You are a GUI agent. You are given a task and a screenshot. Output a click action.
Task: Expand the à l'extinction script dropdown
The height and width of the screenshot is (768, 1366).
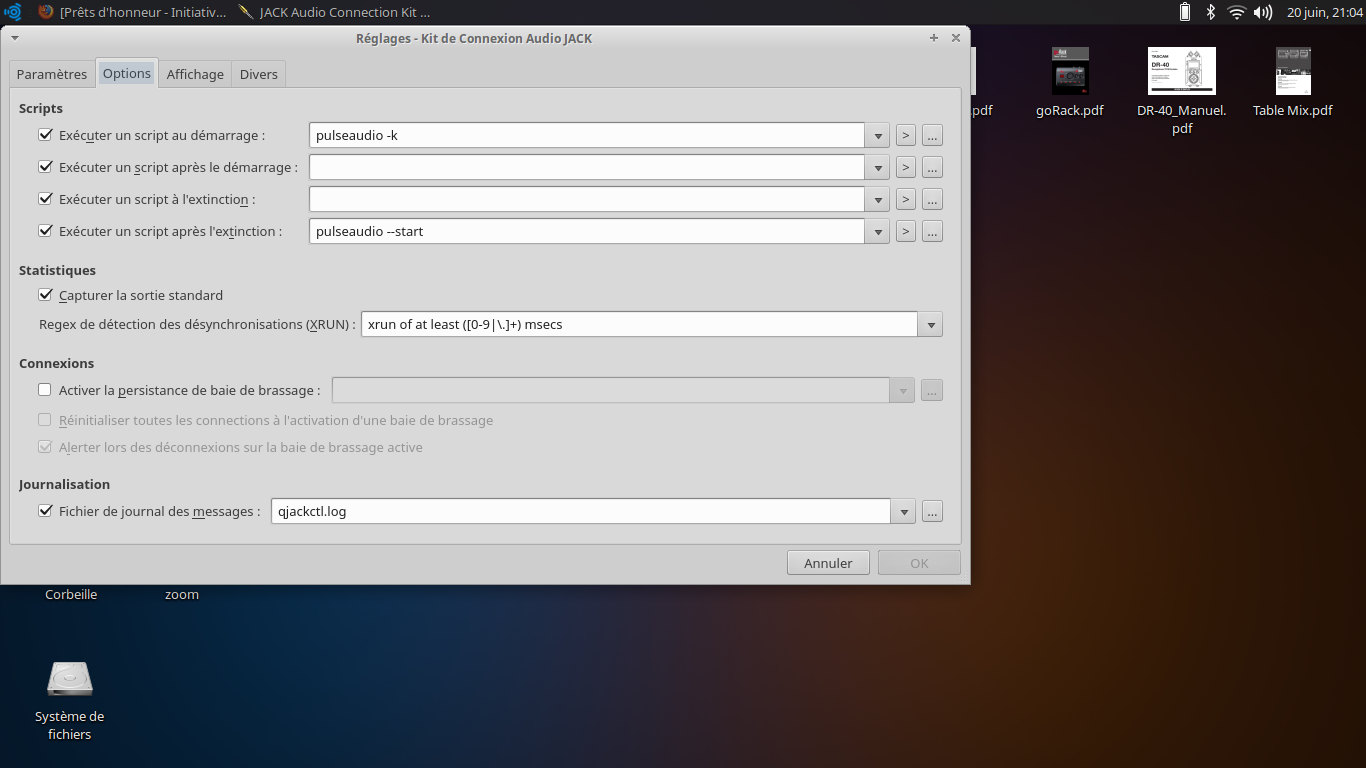[x=877, y=199]
